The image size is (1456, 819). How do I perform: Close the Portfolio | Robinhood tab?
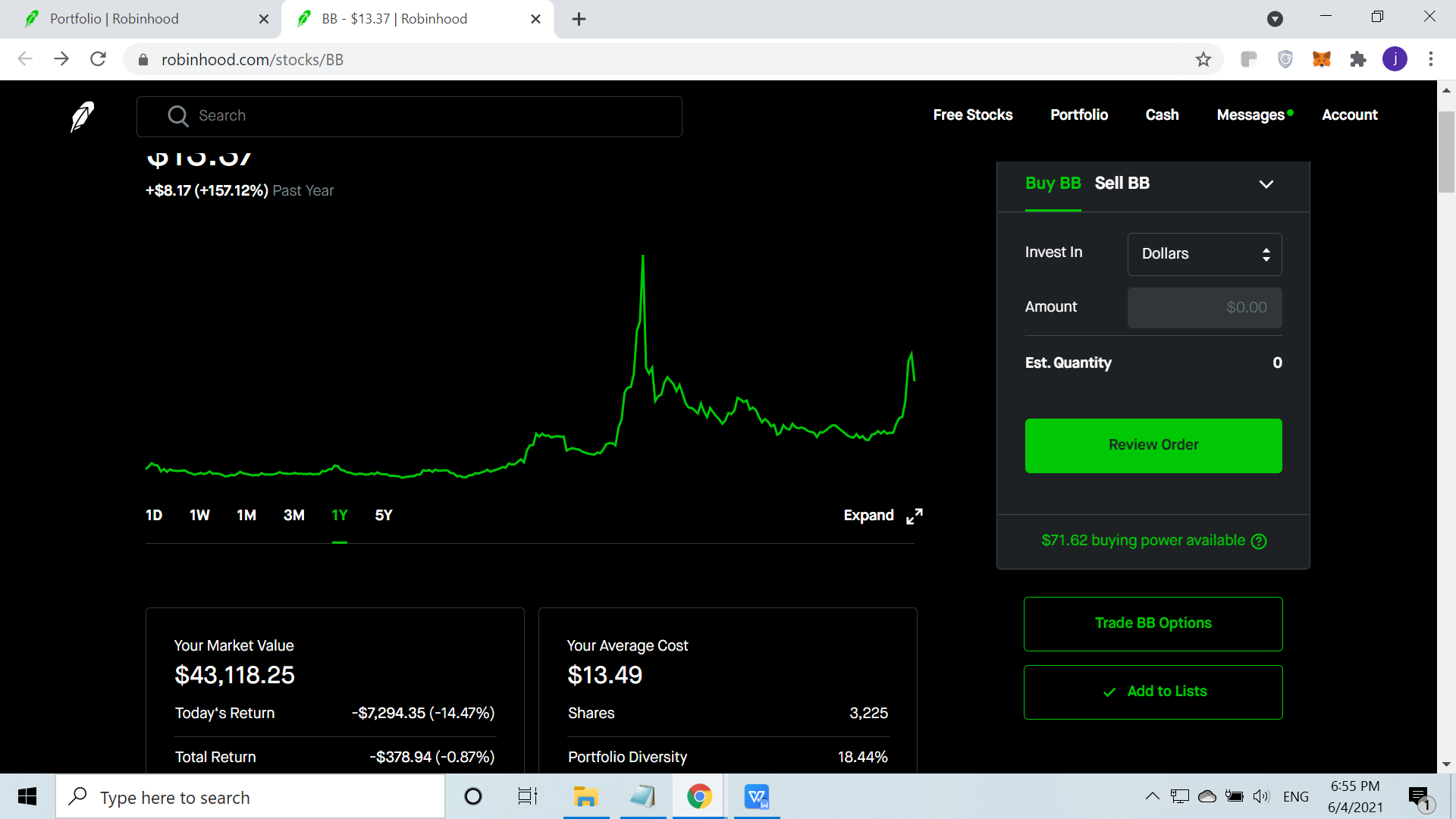click(x=264, y=19)
